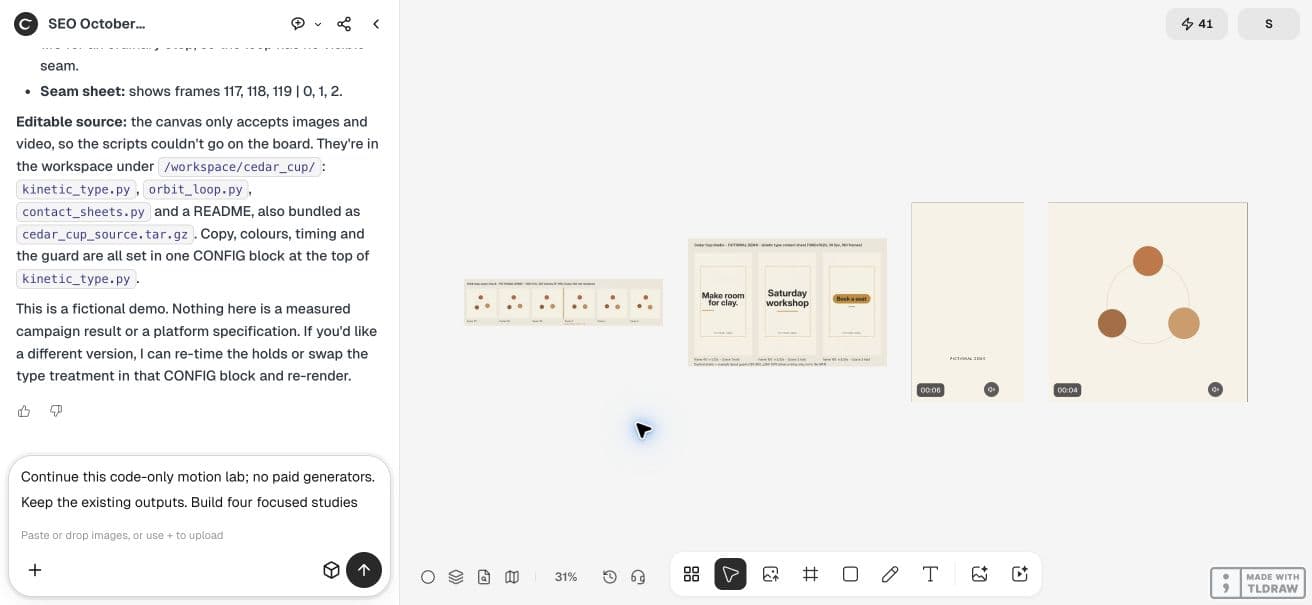Select the contact sheet strip thumbnail

pyautogui.click(x=563, y=302)
